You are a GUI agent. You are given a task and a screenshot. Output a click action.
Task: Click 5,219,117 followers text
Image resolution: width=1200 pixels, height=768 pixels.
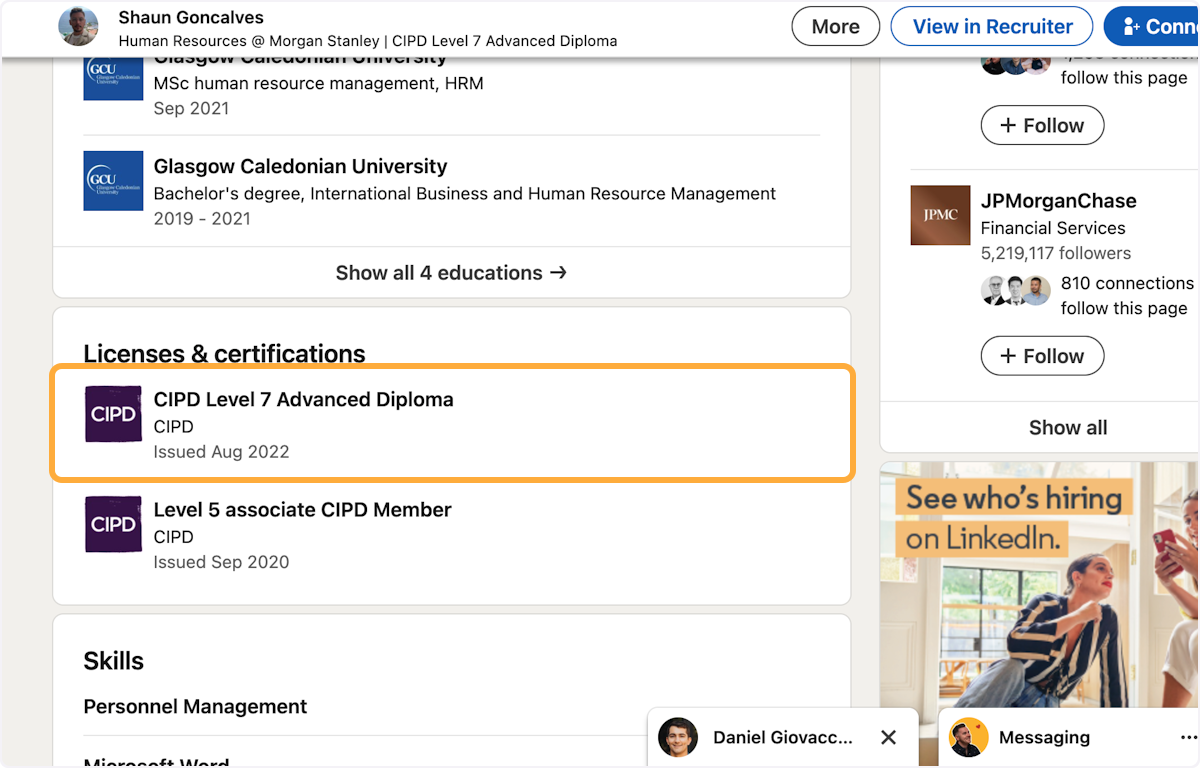click(x=1056, y=253)
